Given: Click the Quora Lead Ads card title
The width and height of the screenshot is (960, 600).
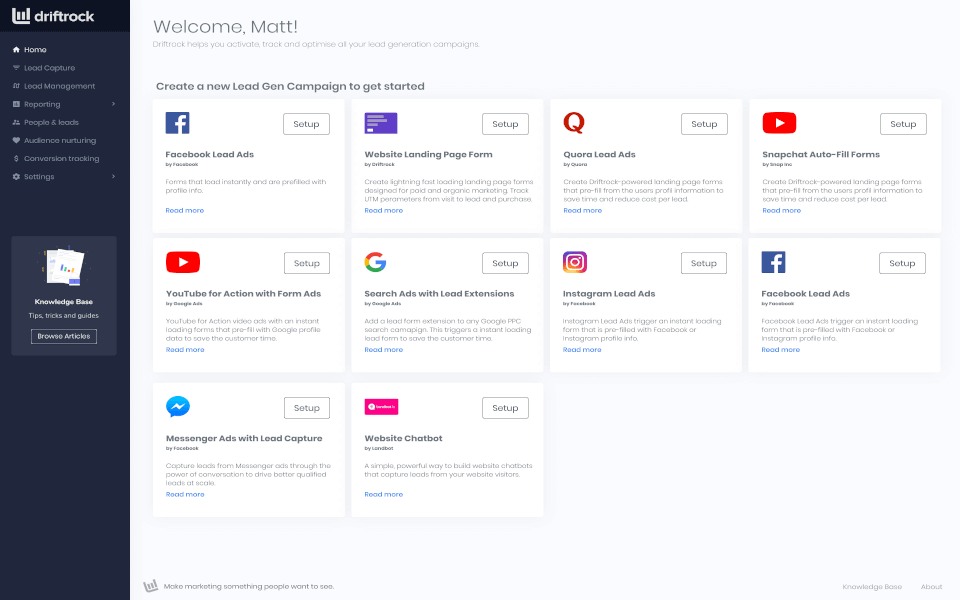Looking at the screenshot, I should [x=599, y=154].
